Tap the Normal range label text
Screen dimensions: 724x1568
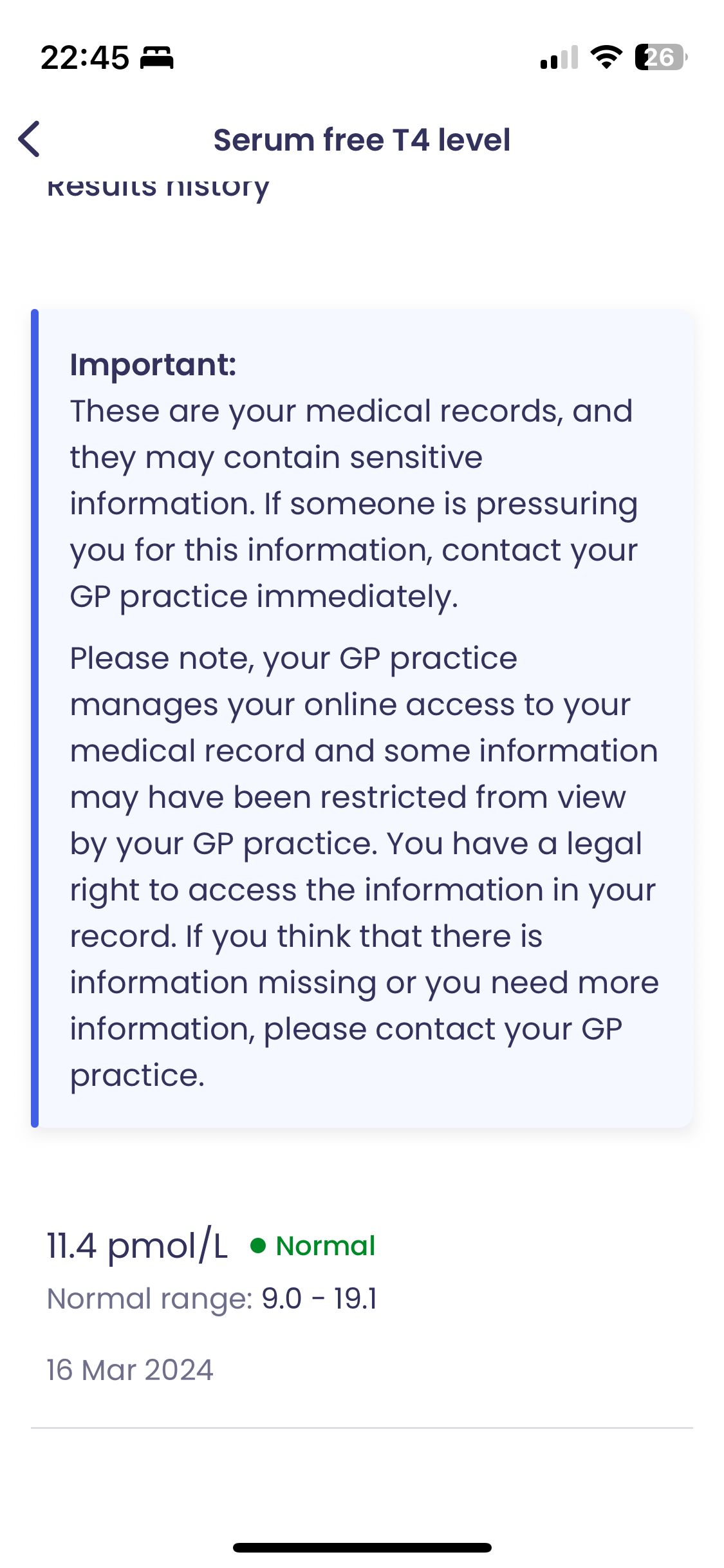[x=149, y=1299]
